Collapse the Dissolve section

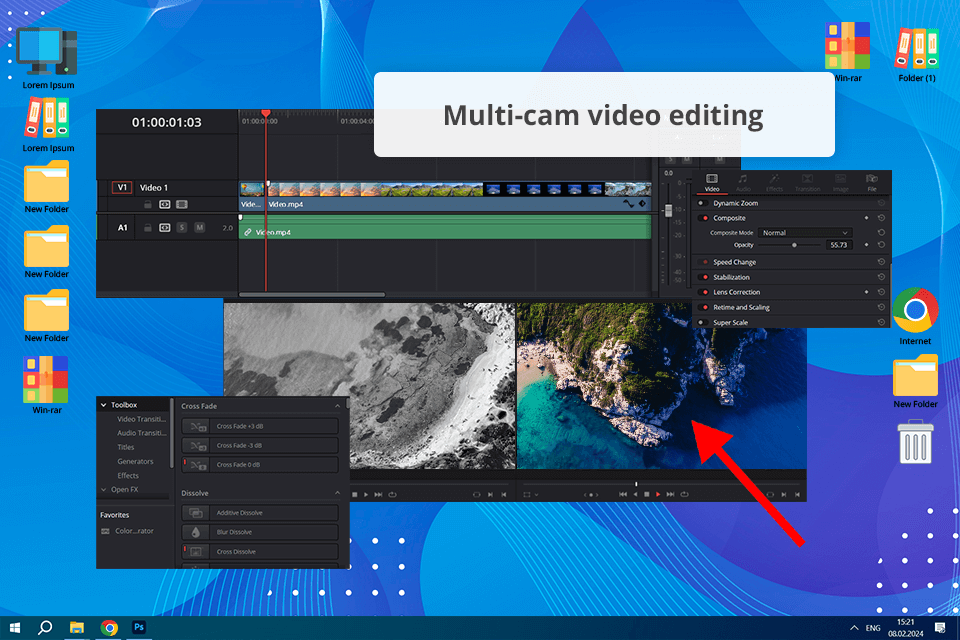click(x=337, y=493)
